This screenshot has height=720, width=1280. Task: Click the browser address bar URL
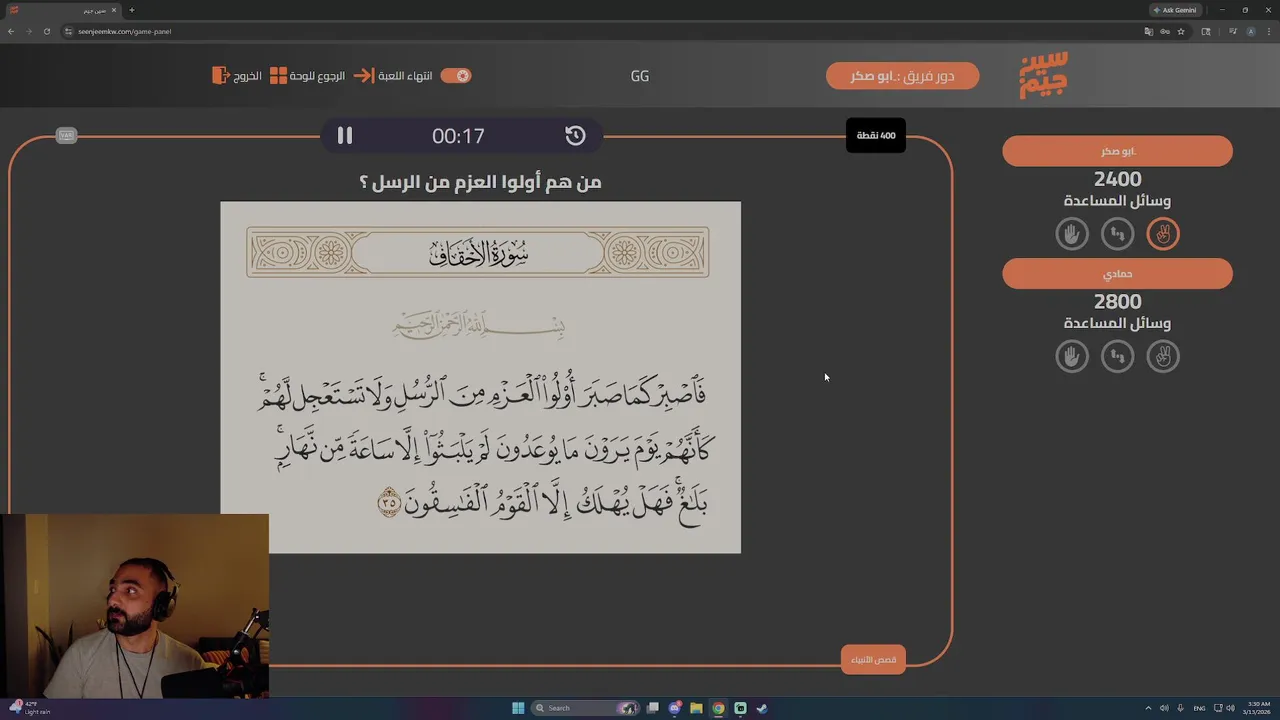(125, 31)
